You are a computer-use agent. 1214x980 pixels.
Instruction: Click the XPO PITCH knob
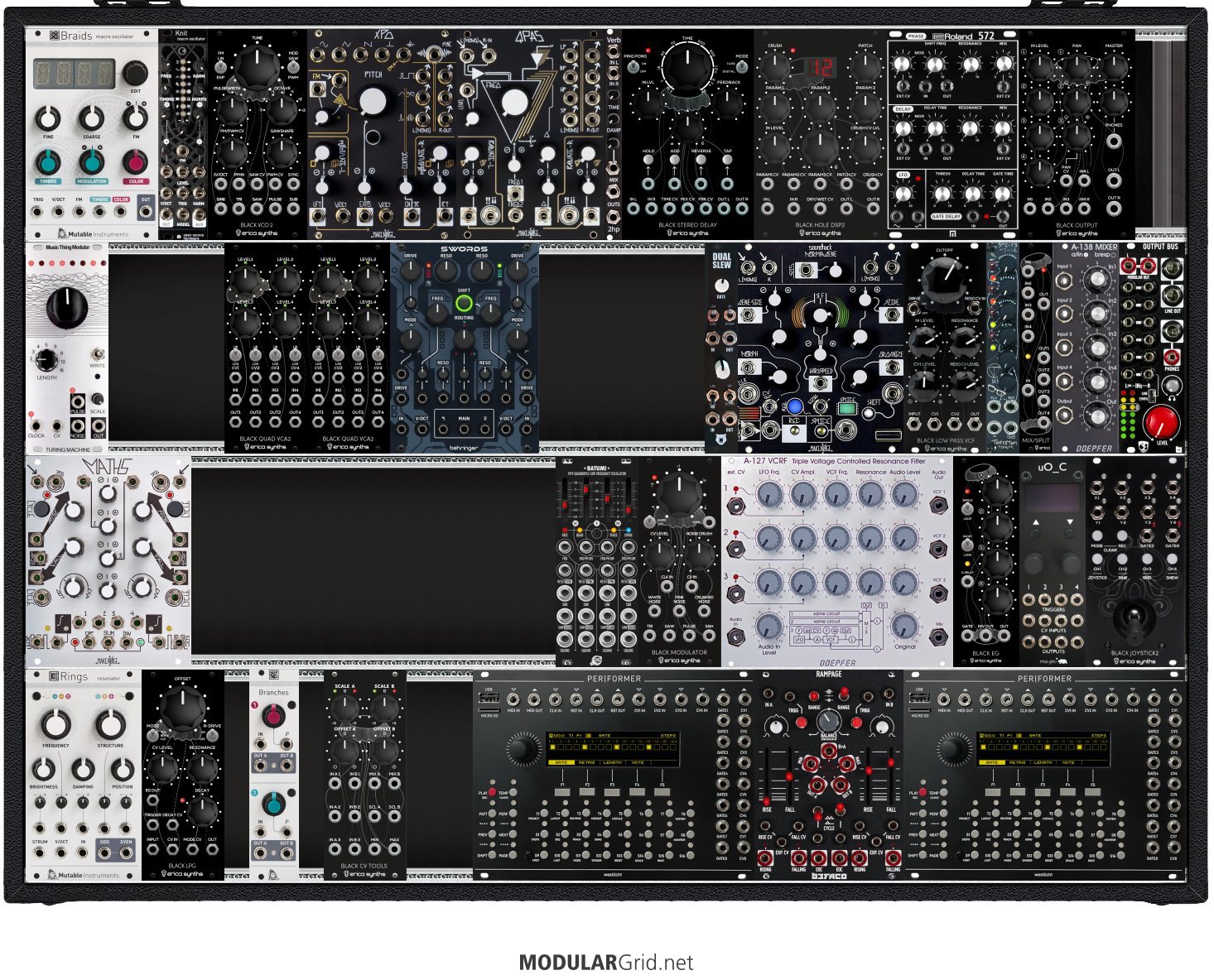(373, 102)
